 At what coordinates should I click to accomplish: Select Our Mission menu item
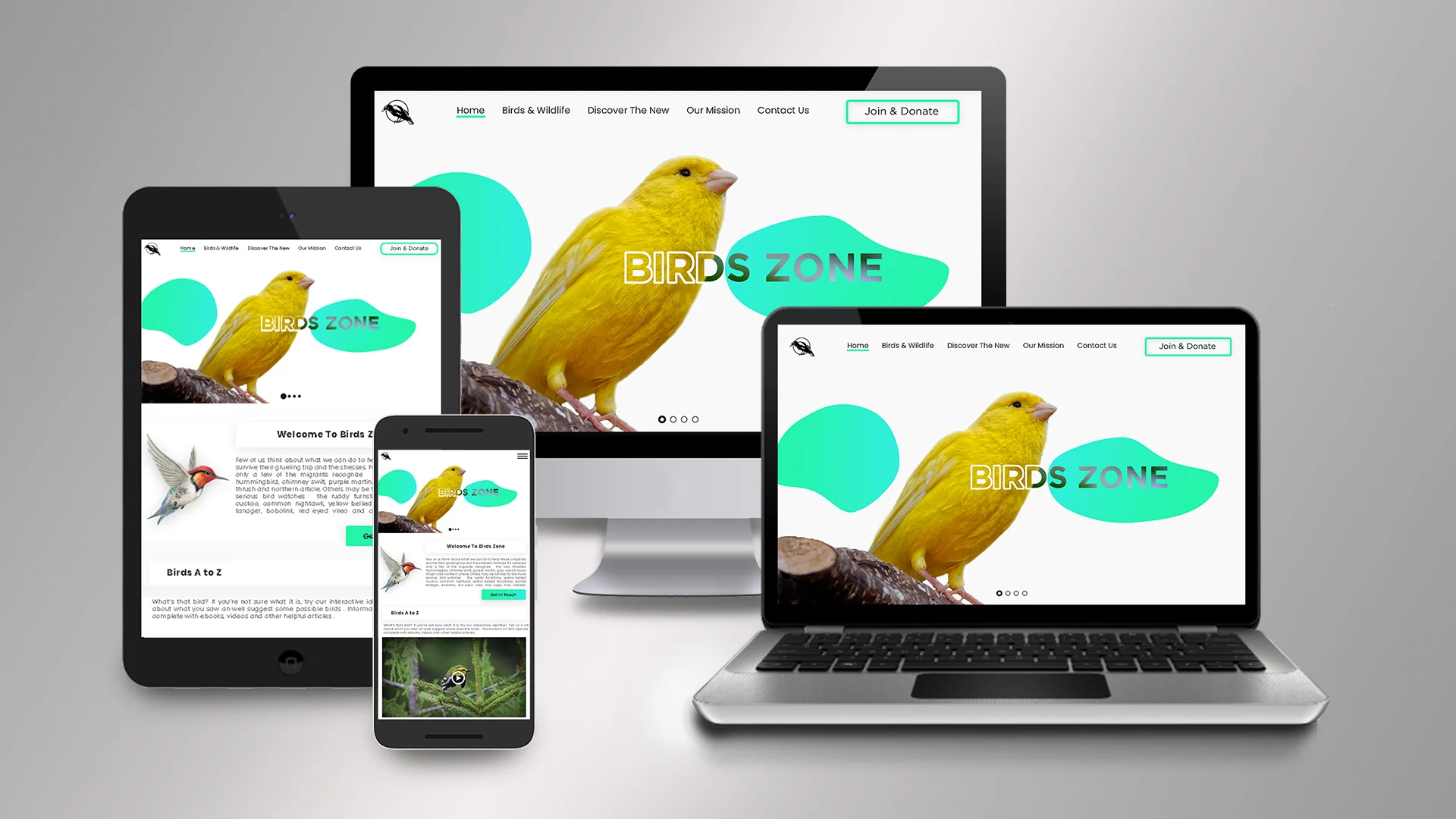pyautogui.click(x=713, y=111)
